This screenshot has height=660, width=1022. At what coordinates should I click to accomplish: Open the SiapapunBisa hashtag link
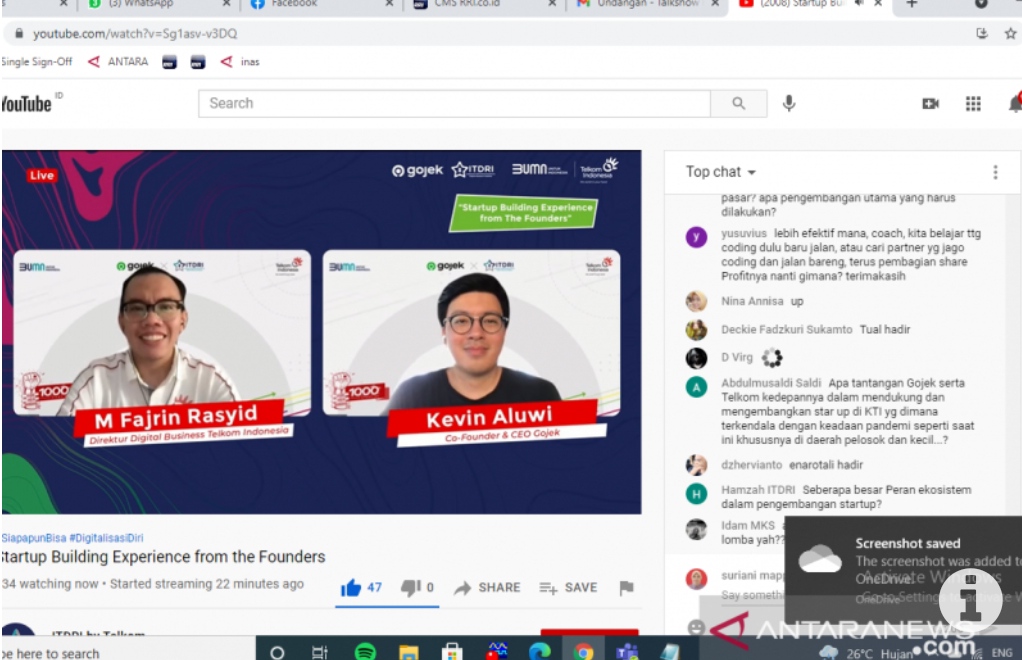tap(33, 538)
